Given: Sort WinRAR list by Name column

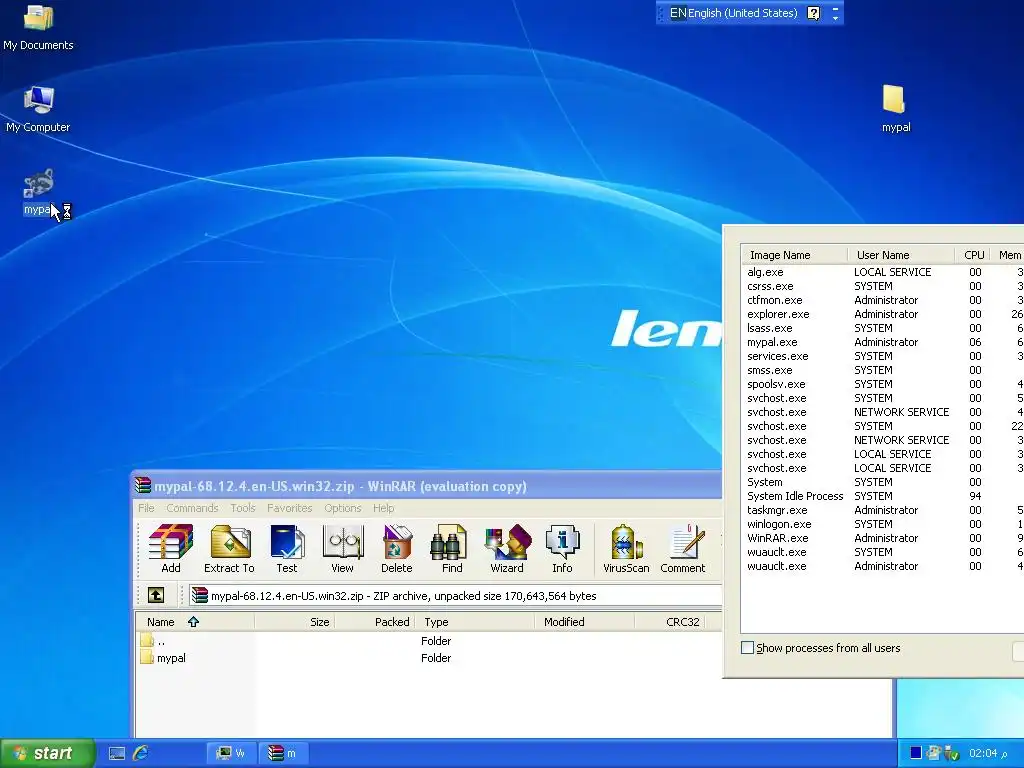Looking at the screenshot, I should (x=195, y=622).
